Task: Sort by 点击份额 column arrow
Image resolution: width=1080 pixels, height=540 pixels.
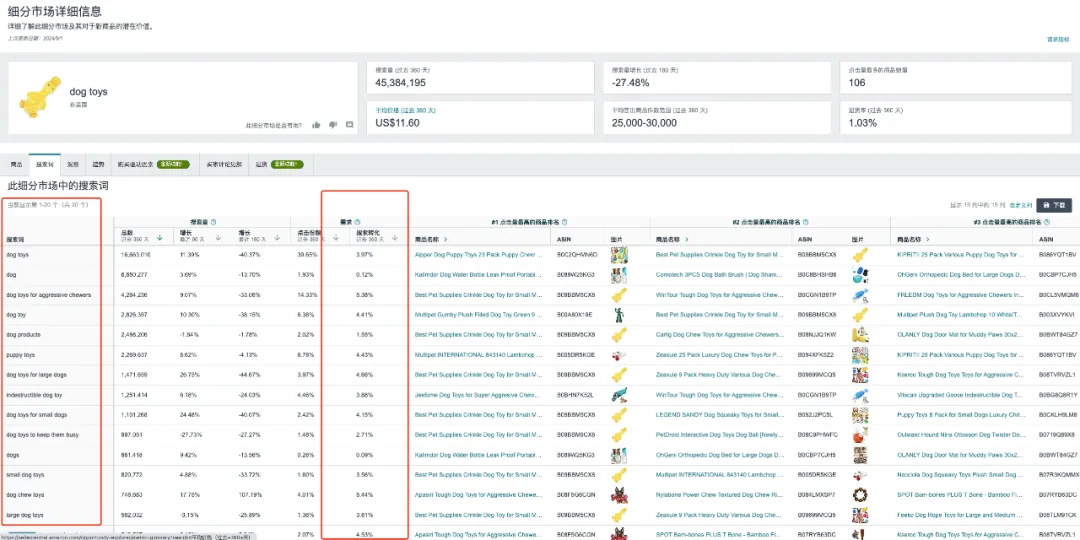Action: tap(335, 238)
